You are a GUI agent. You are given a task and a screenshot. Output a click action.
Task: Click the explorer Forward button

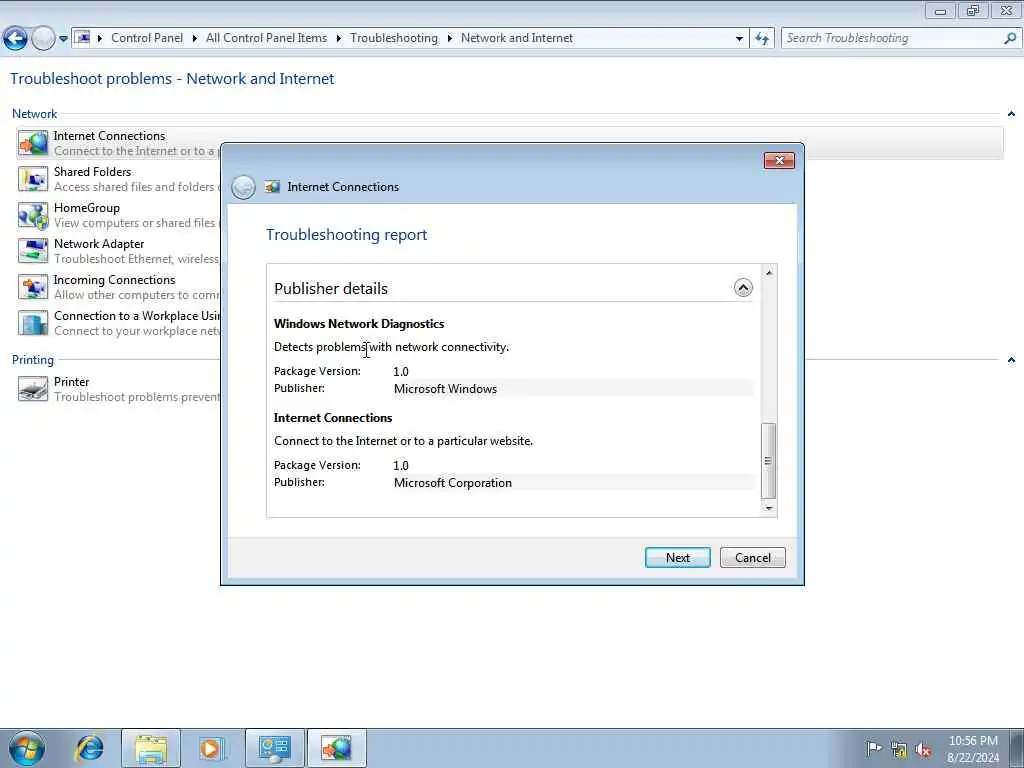pyautogui.click(x=43, y=39)
